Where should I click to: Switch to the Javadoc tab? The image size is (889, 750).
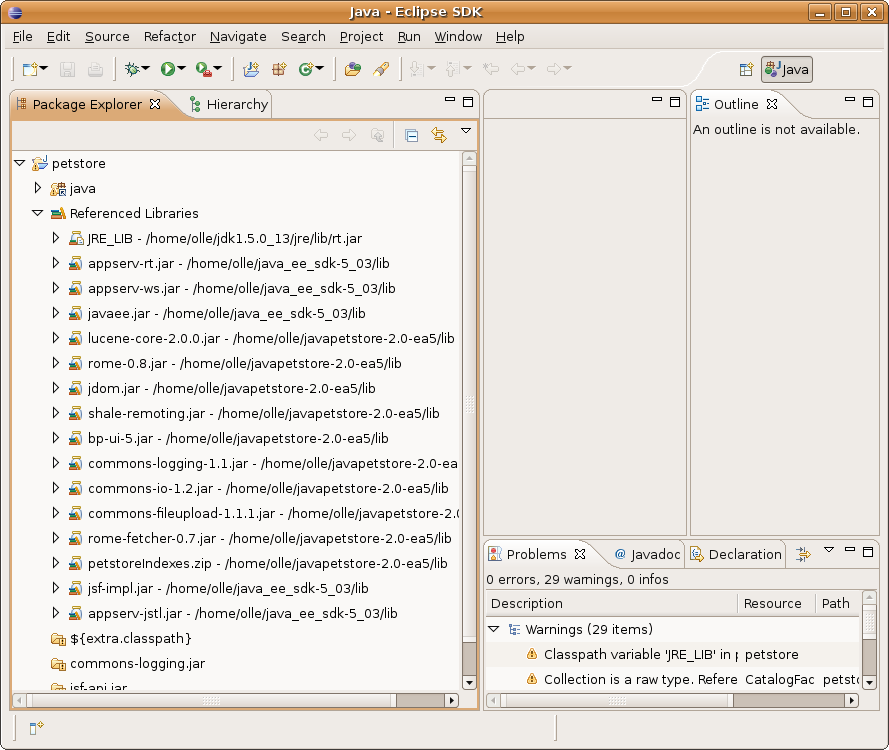tap(647, 554)
